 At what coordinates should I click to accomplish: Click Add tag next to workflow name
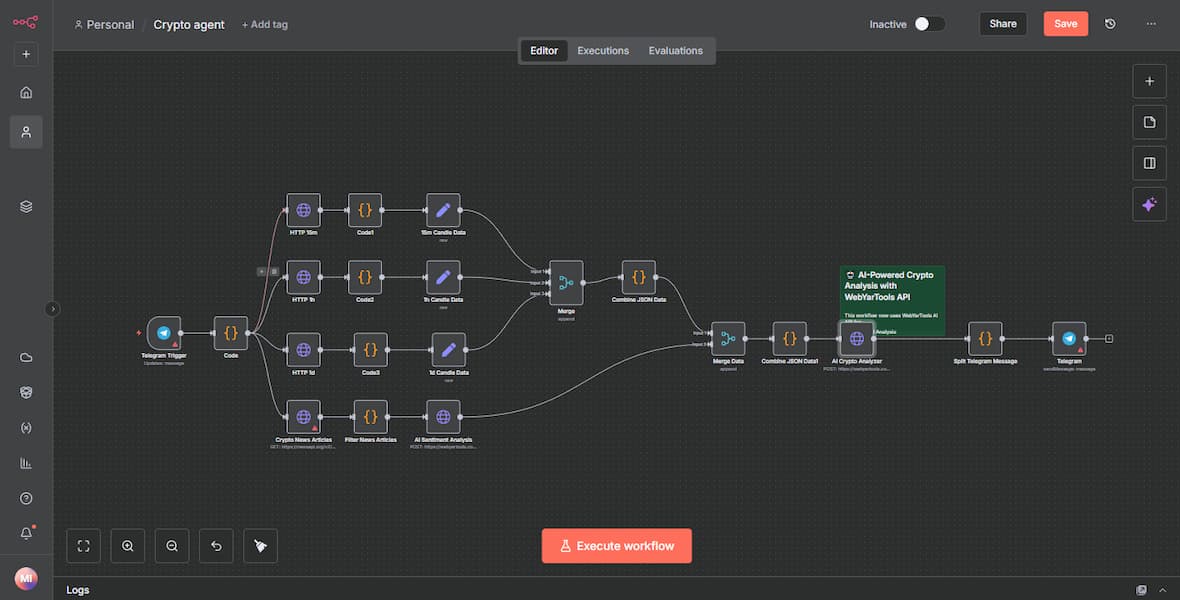(x=265, y=24)
